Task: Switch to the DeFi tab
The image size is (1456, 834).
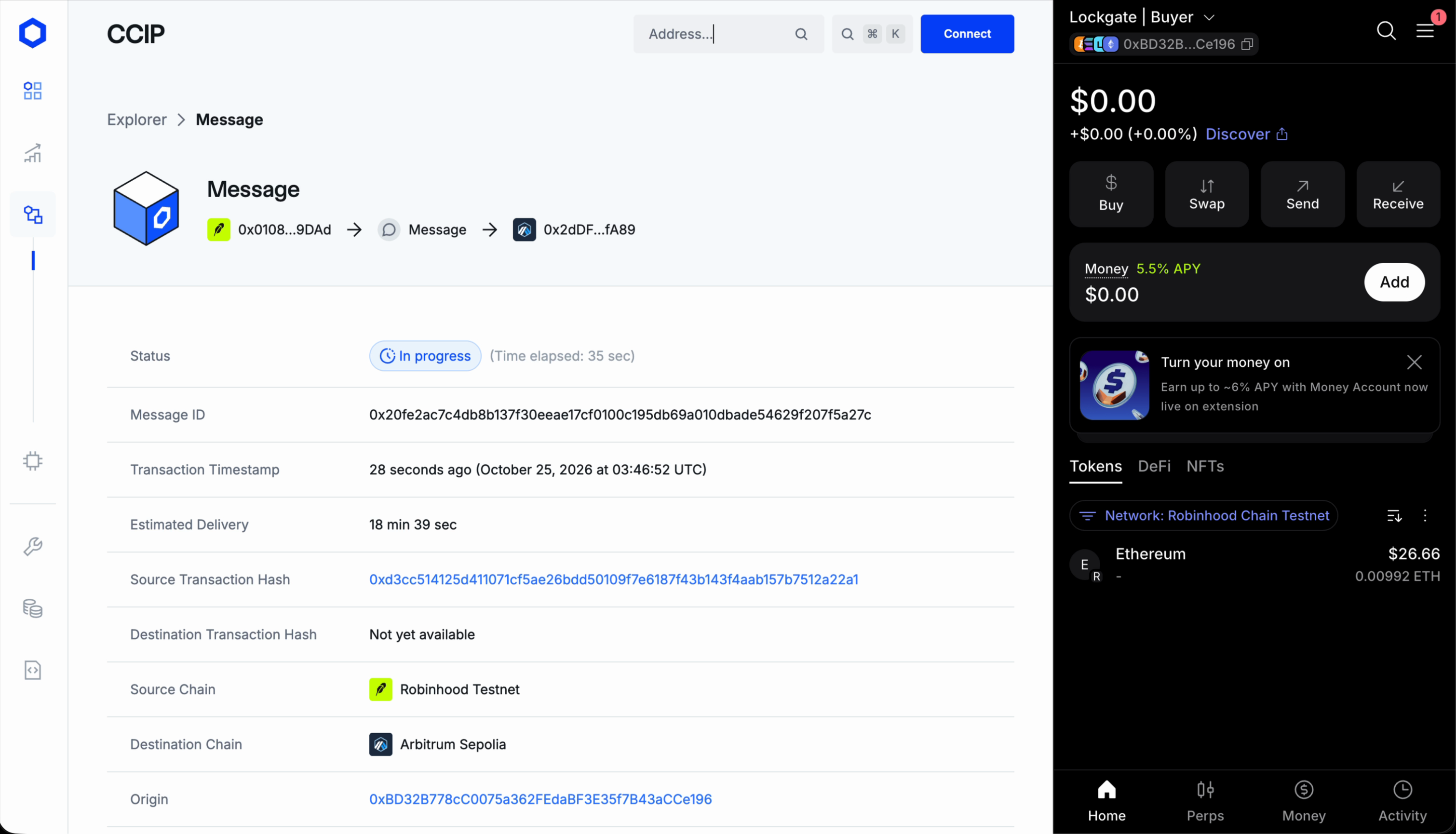Action: pos(1154,467)
